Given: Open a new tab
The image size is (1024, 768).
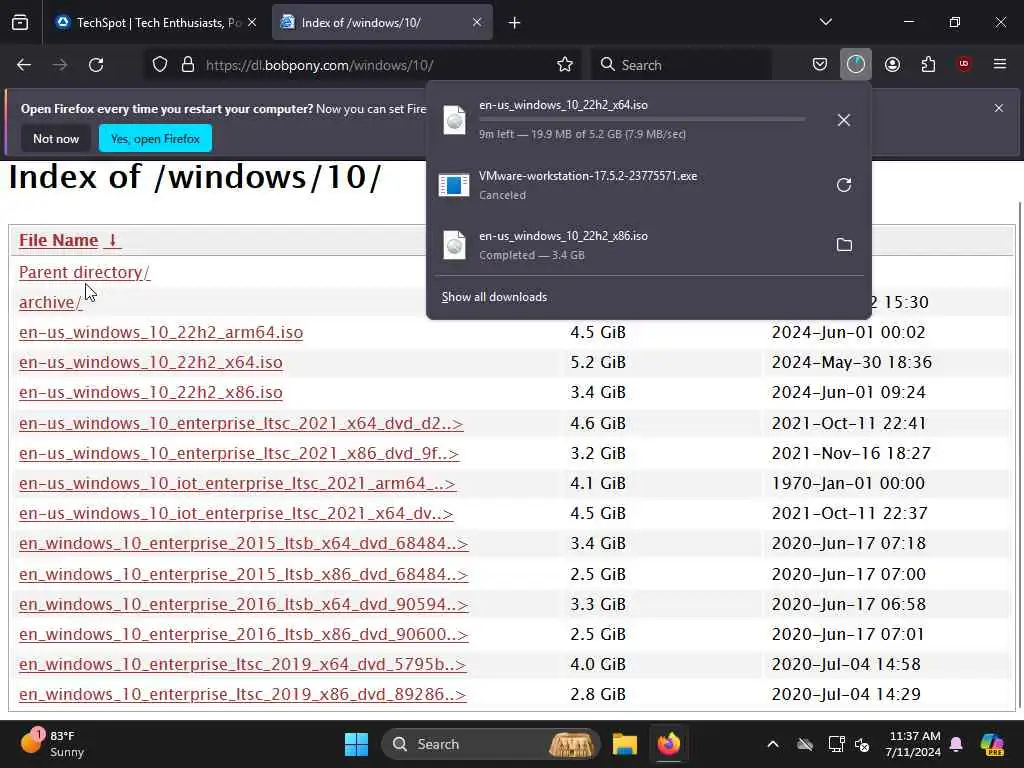Looking at the screenshot, I should coord(515,23).
